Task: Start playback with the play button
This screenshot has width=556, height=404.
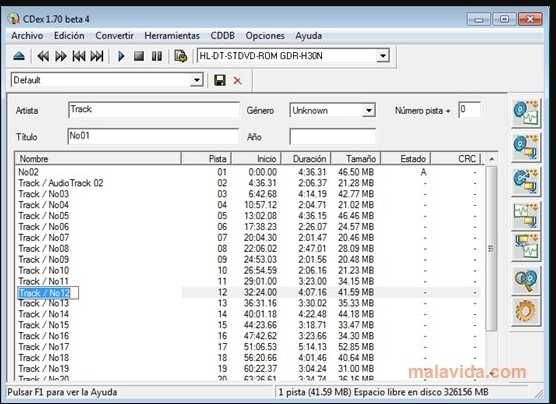Action: [x=121, y=56]
